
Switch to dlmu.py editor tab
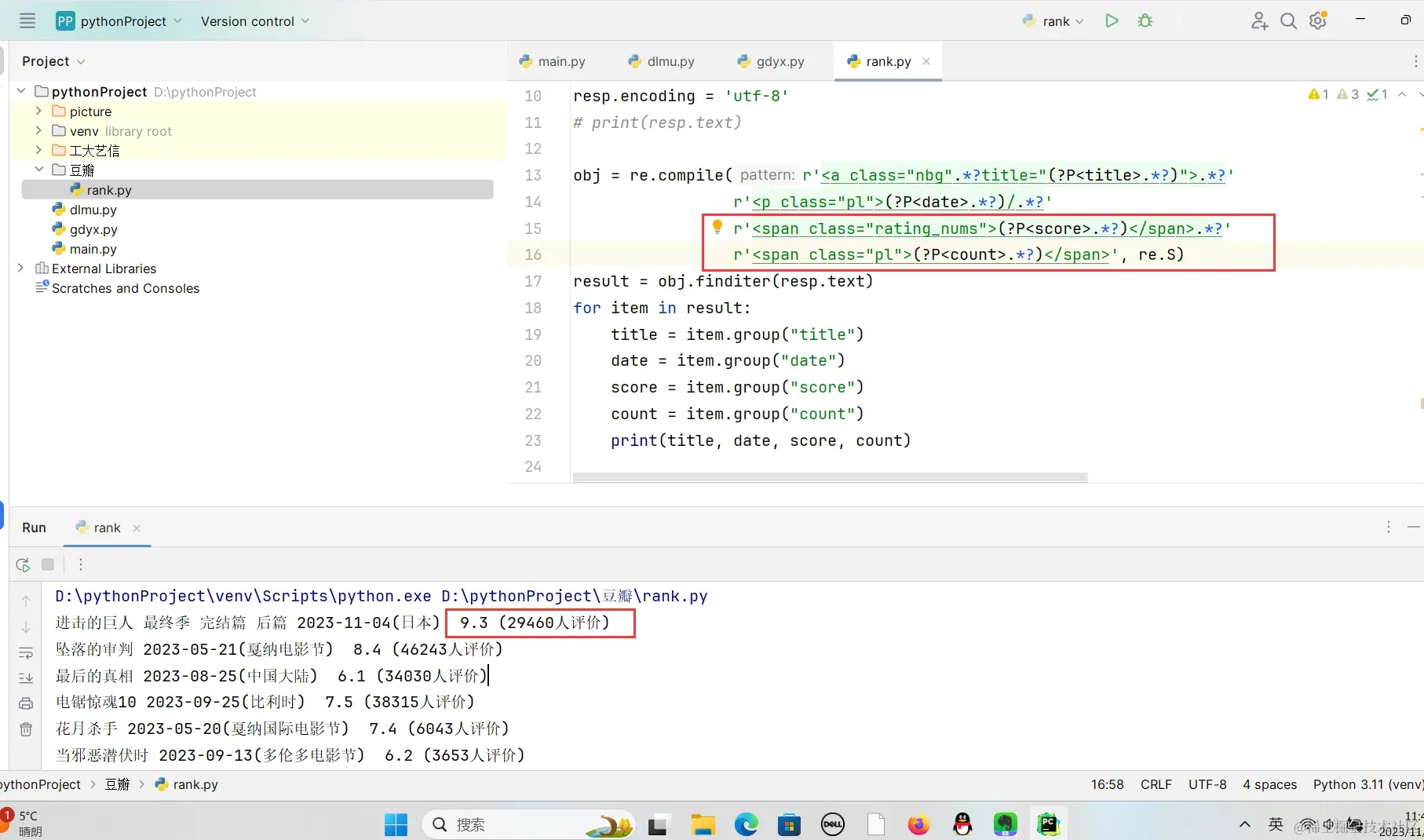tap(662, 61)
